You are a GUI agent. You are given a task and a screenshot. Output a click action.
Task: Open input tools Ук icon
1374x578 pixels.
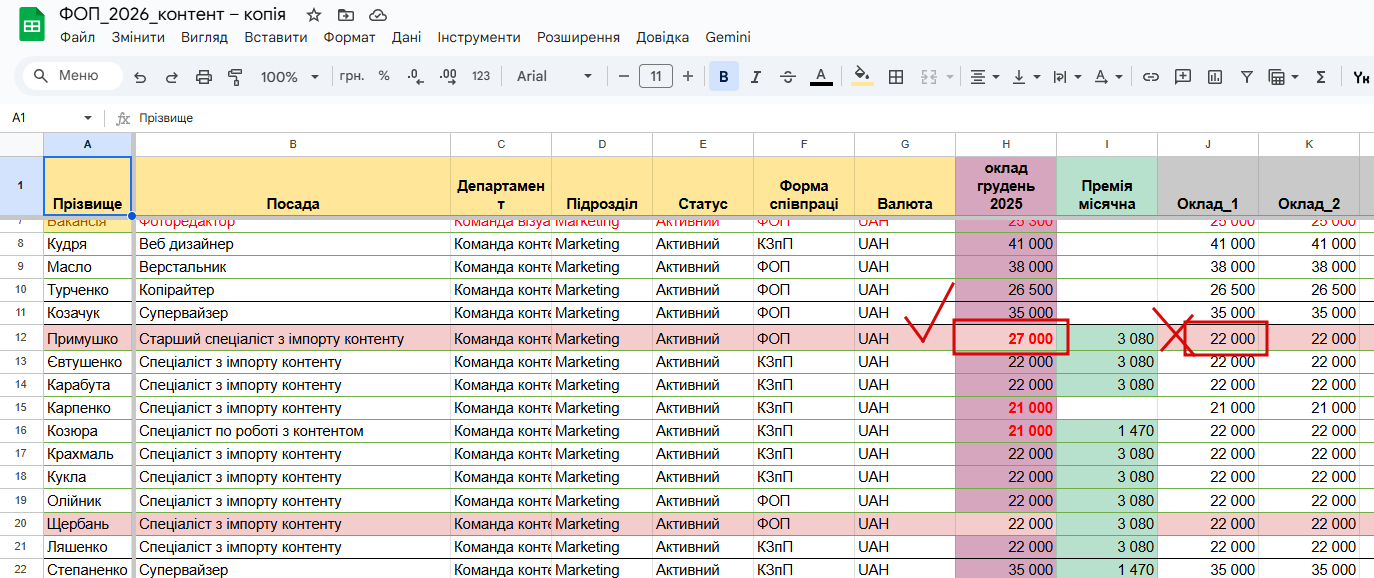coord(1361,76)
